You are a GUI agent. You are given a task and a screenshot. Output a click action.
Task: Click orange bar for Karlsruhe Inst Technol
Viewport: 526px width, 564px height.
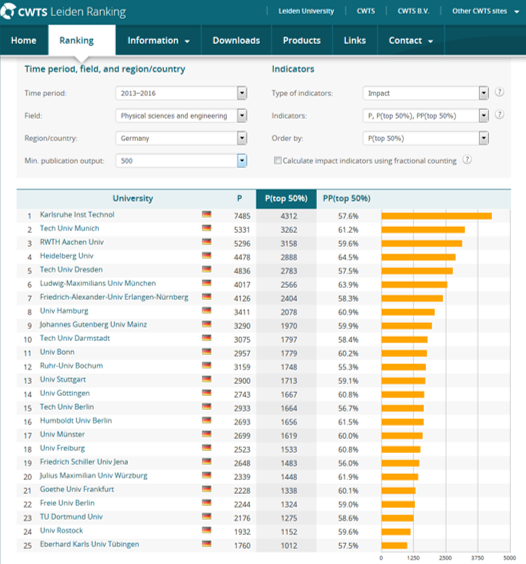(436, 216)
